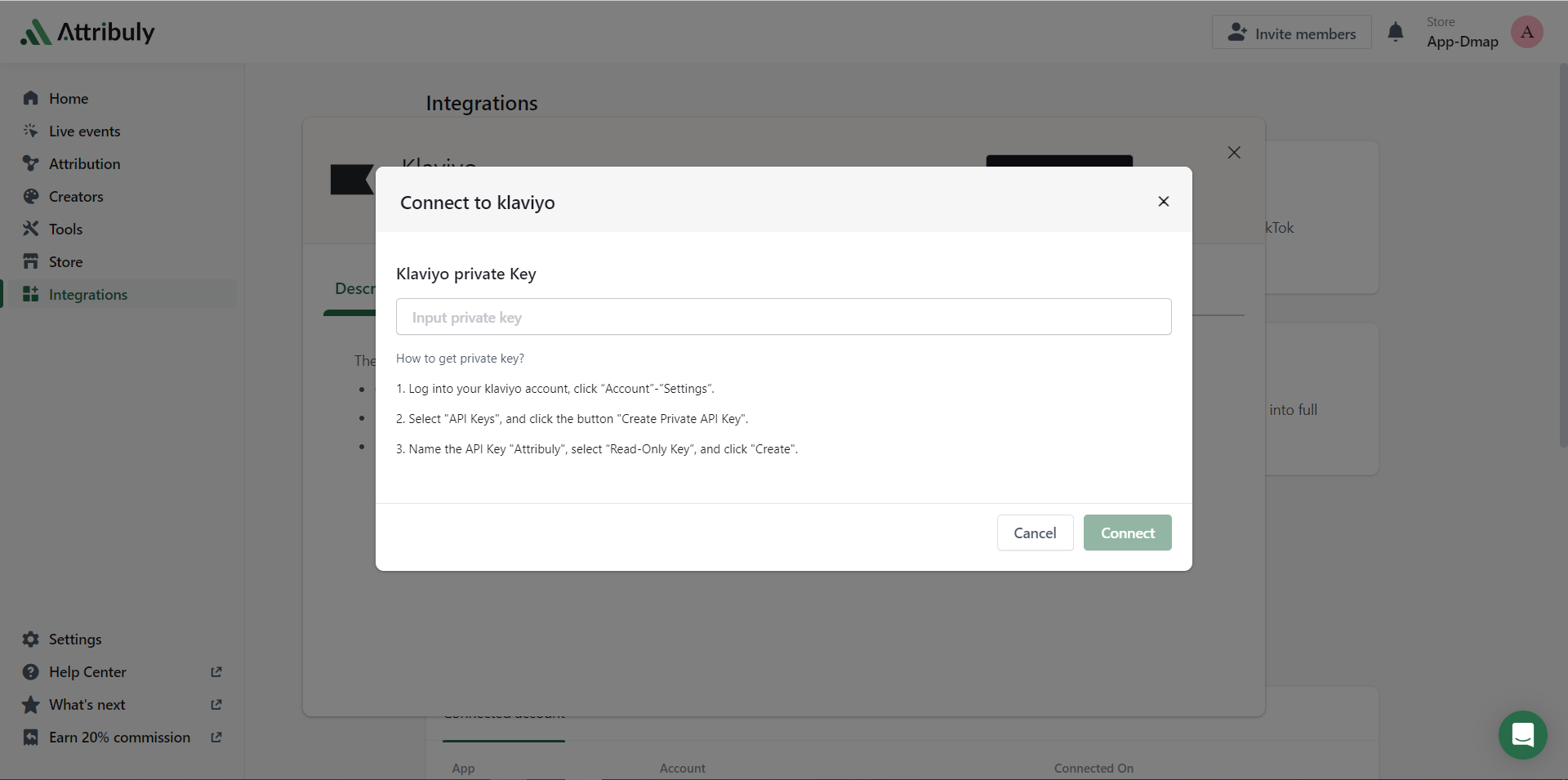Click the "Connect to klaviyo" dialog title
Screen dimensions: 1568x780
pyautogui.click(x=478, y=203)
